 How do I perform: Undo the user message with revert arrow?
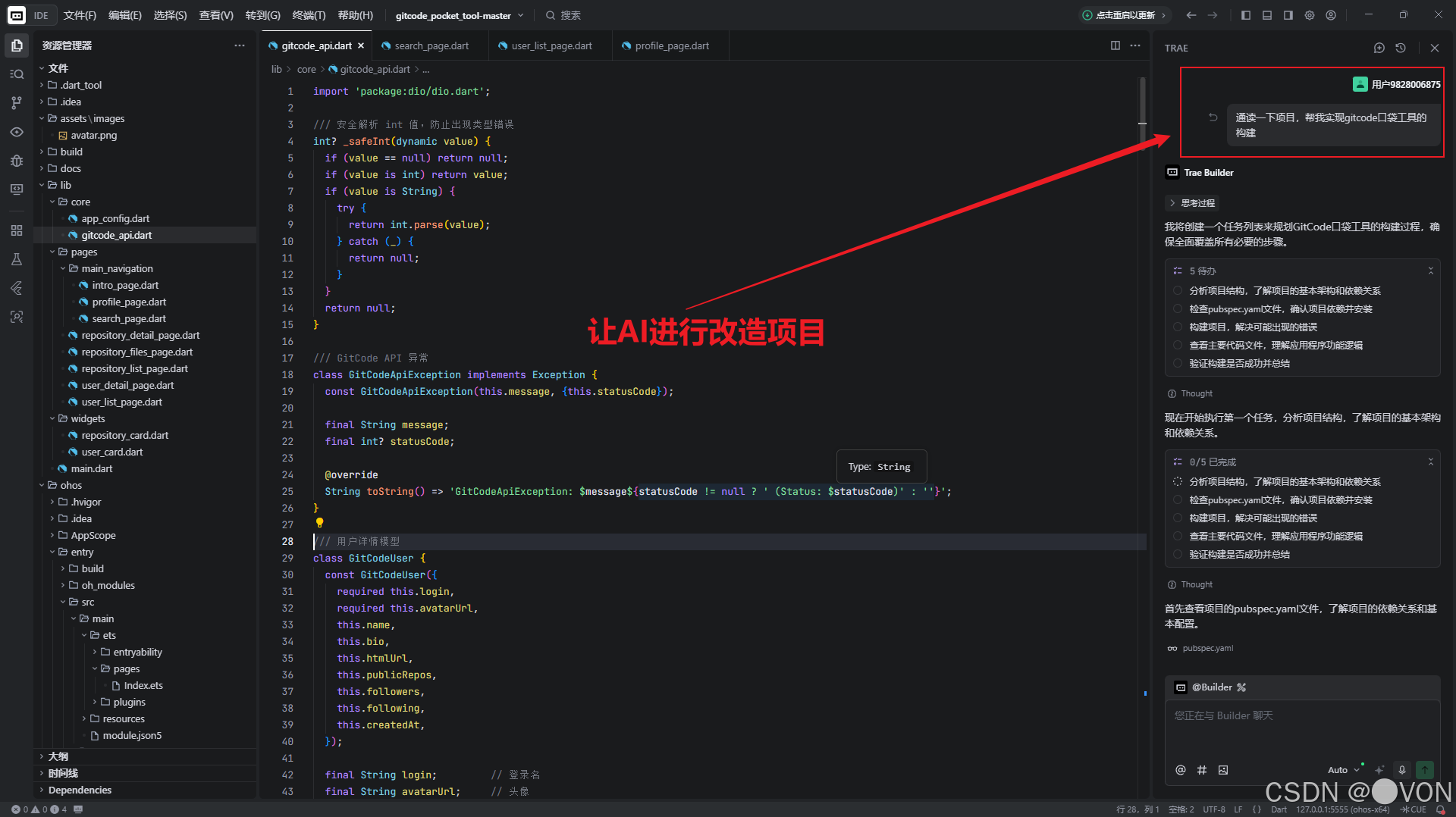(x=1213, y=117)
